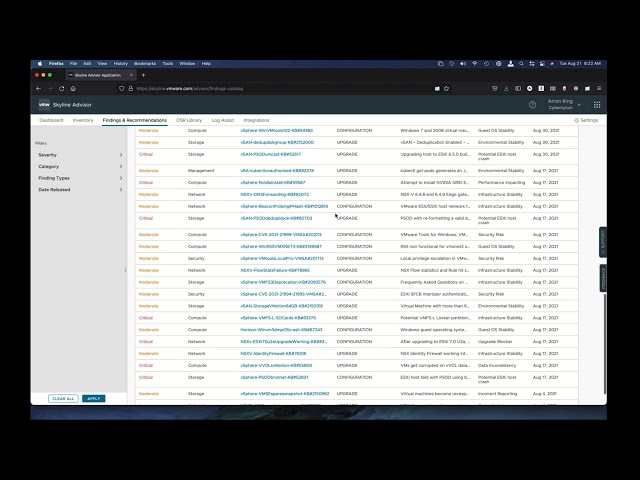Select Findings & Recommendations tab

coord(135,120)
